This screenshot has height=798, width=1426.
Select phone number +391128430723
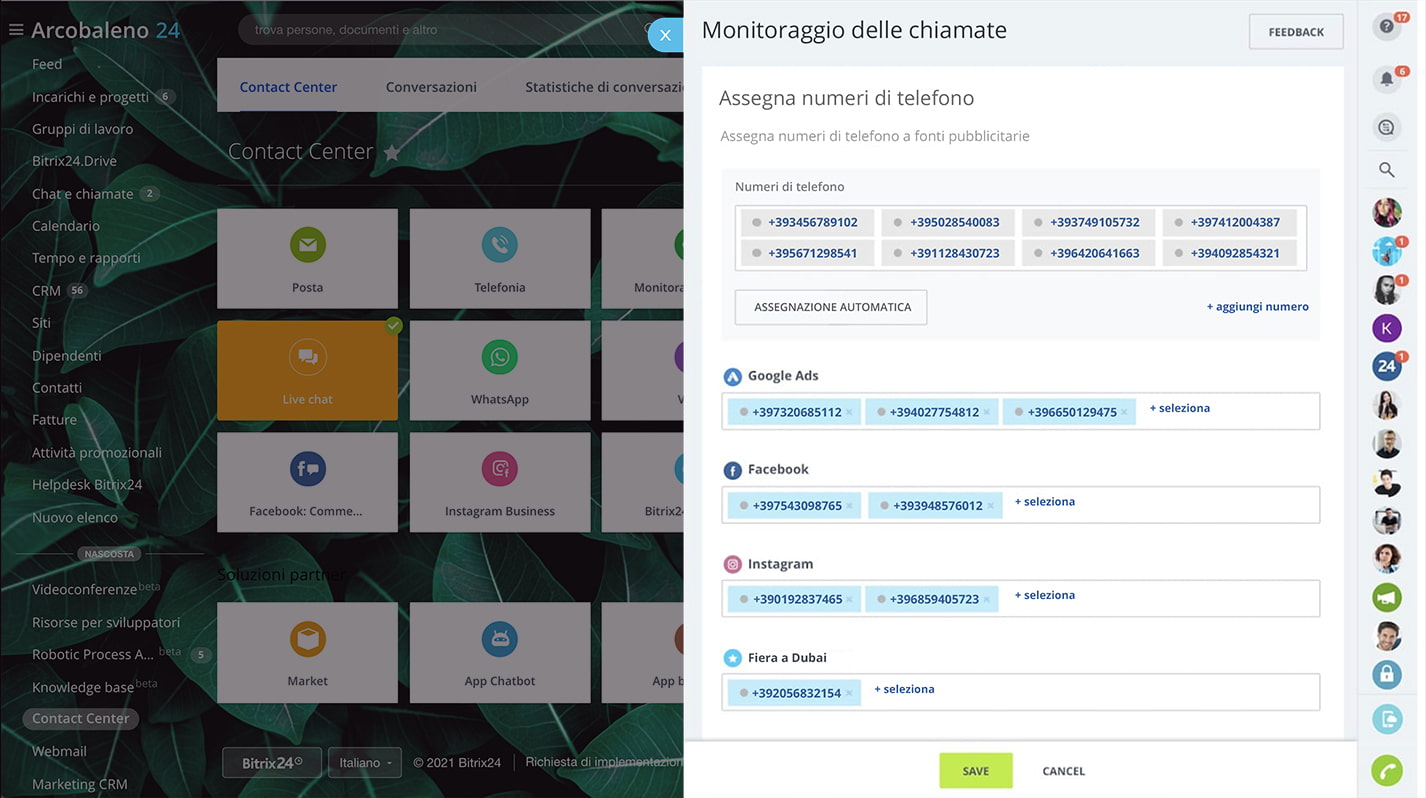coord(948,253)
